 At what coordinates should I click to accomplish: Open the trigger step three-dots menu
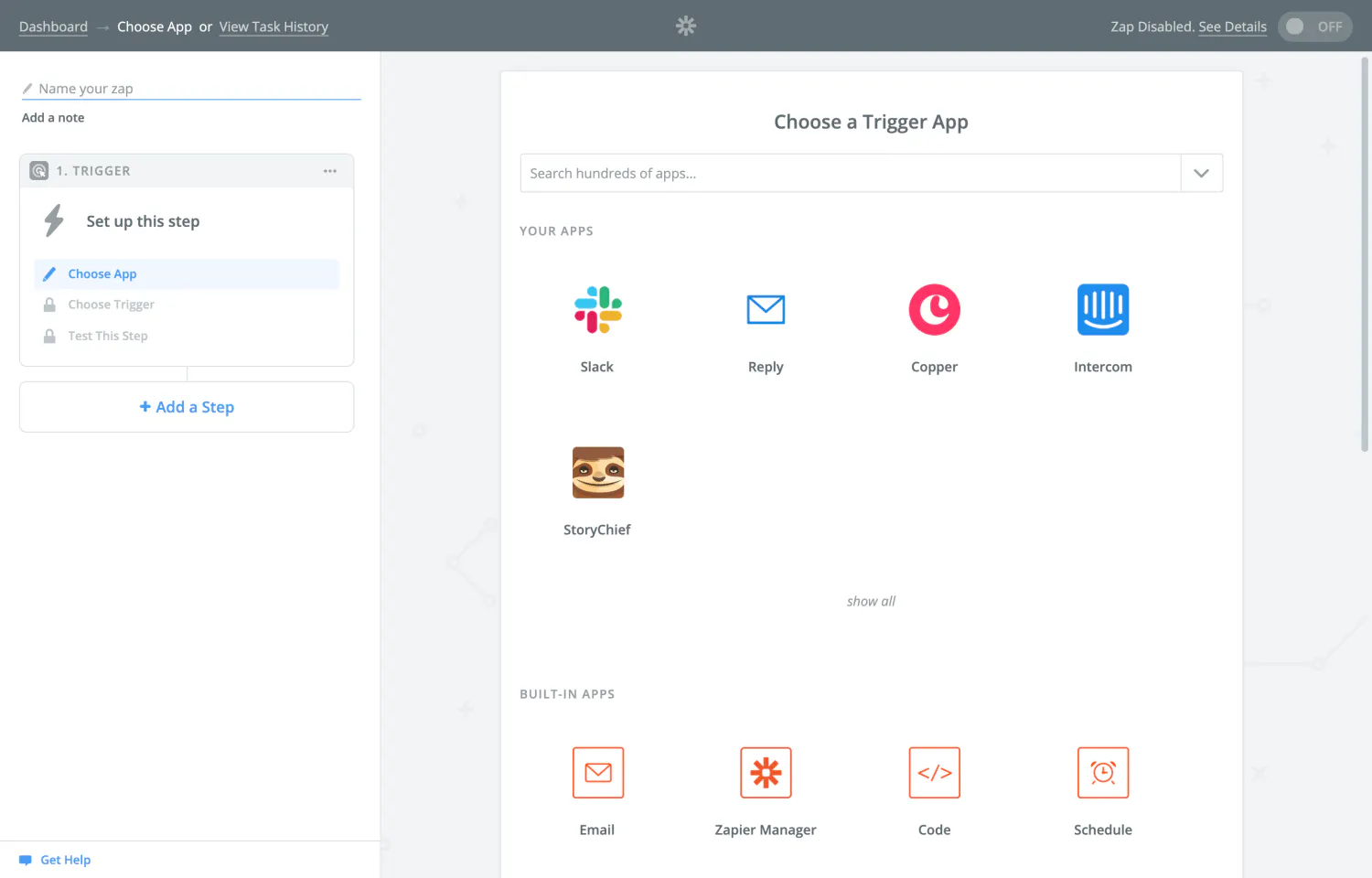click(x=330, y=171)
